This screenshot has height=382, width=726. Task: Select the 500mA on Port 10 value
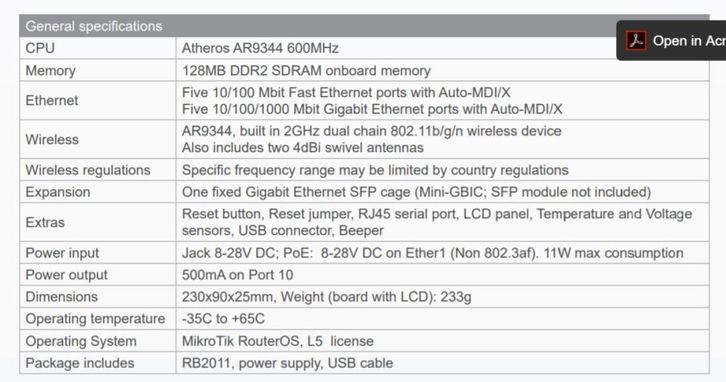(238, 275)
